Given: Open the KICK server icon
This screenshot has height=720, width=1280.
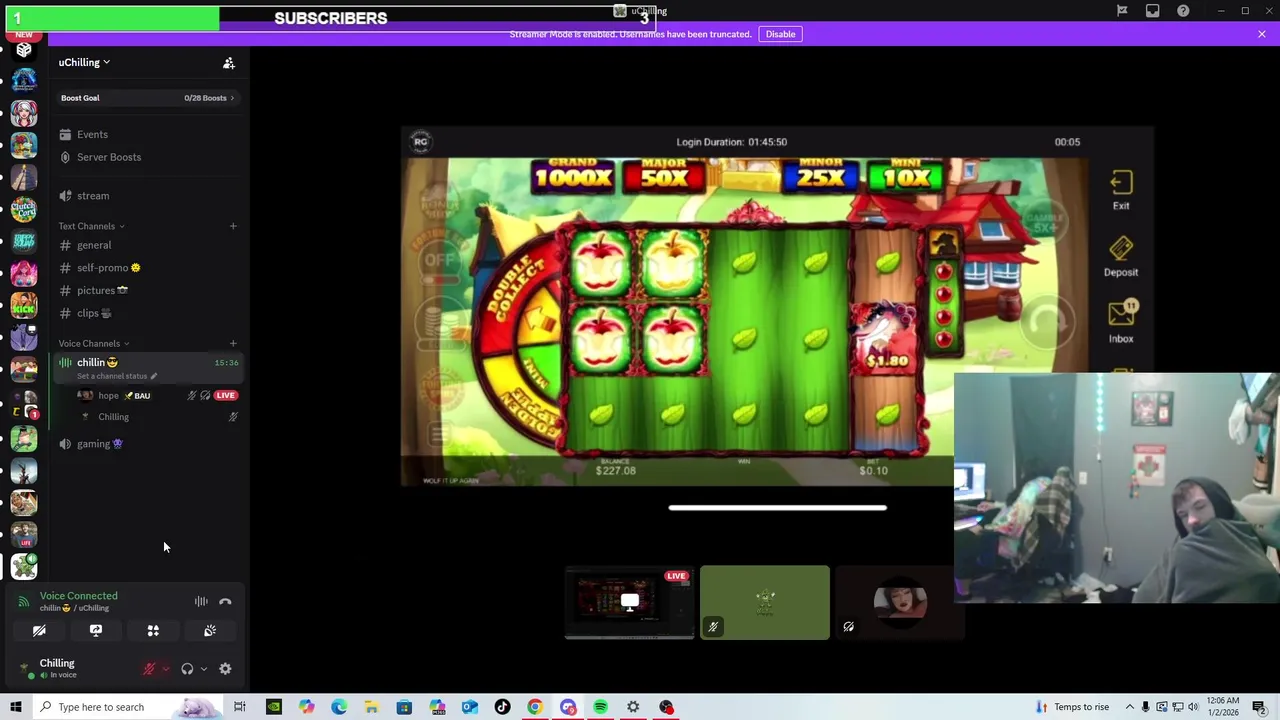Looking at the screenshot, I should point(24,305).
